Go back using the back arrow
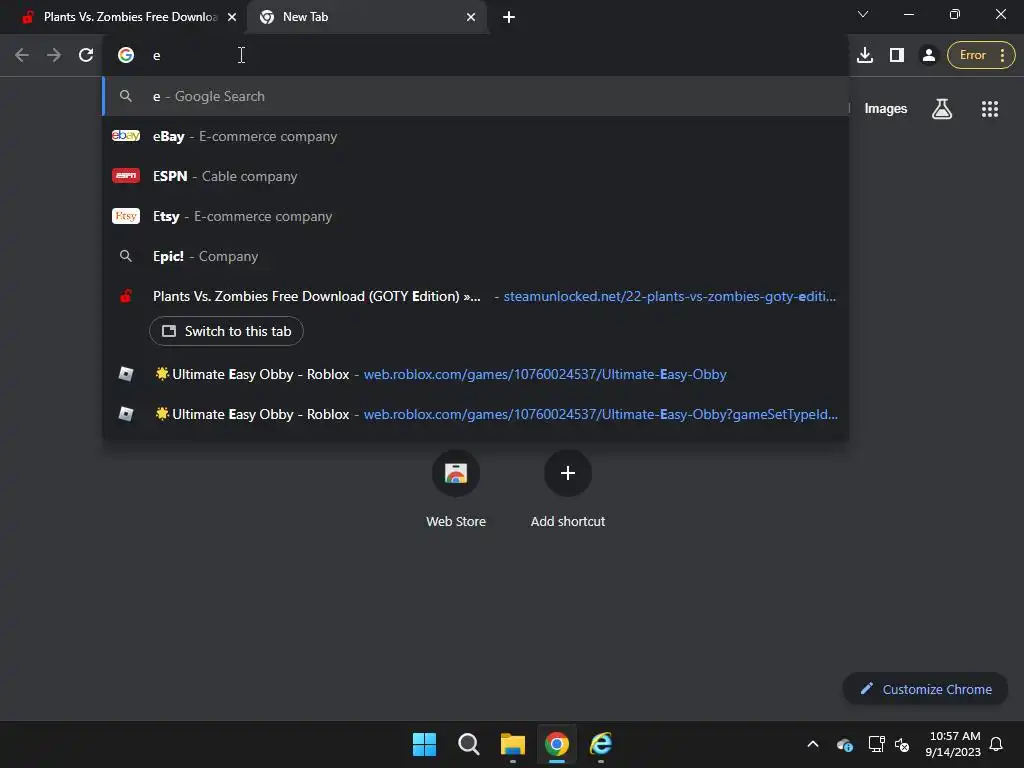The height and width of the screenshot is (768, 1024). [22, 56]
